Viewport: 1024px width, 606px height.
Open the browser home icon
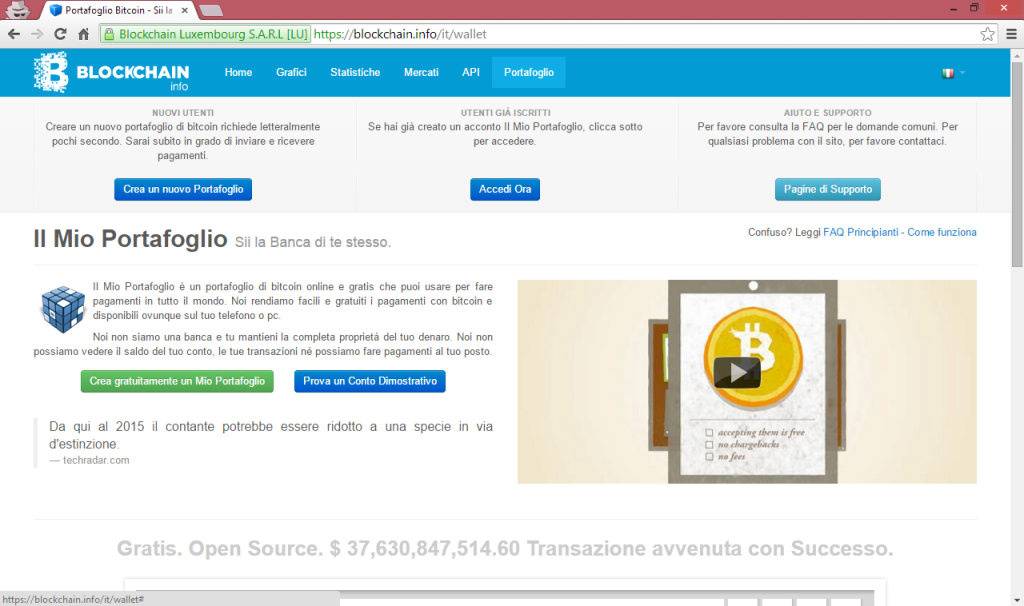point(84,34)
